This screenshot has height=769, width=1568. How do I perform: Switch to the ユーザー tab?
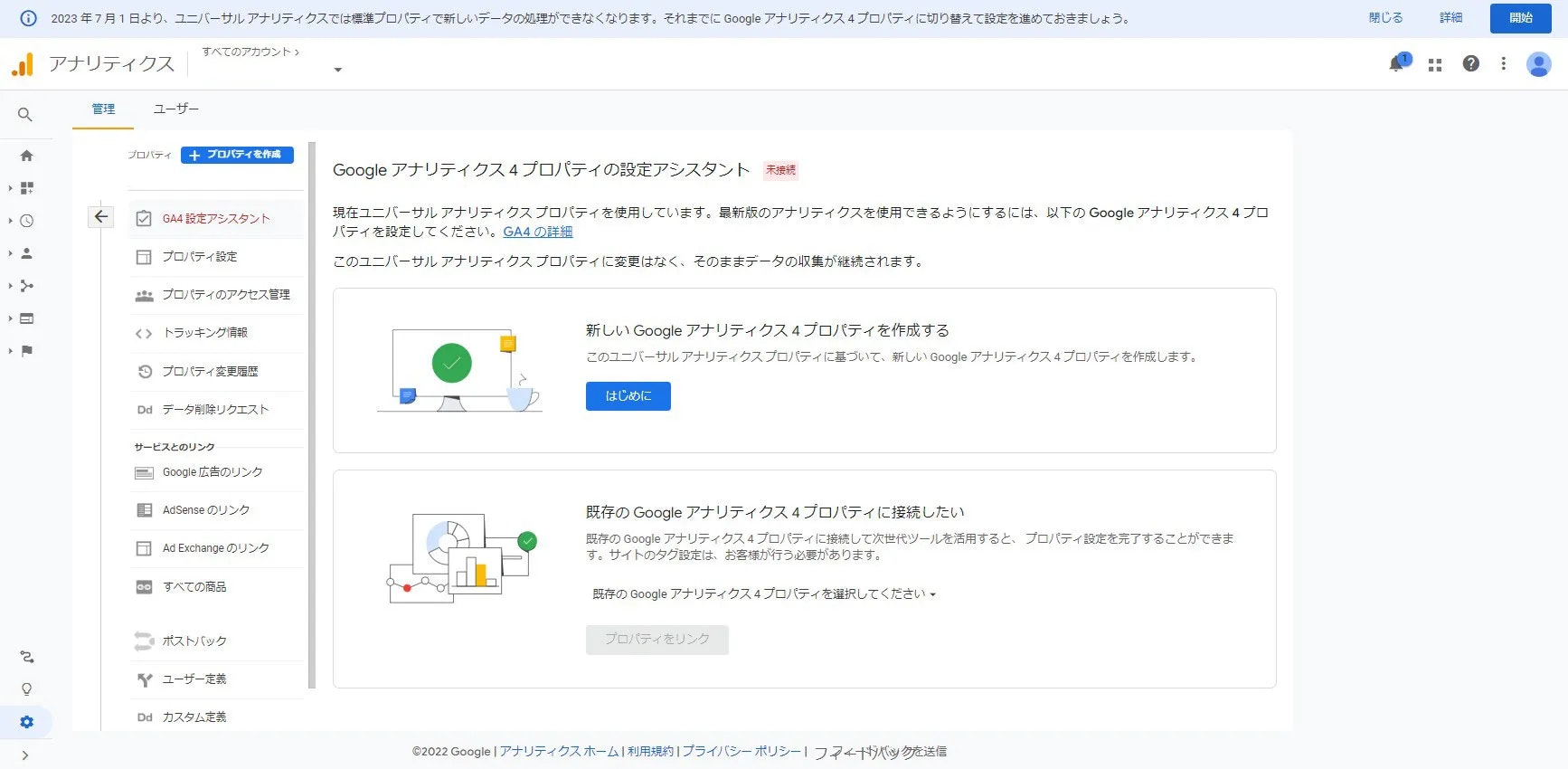(x=176, y=109)
